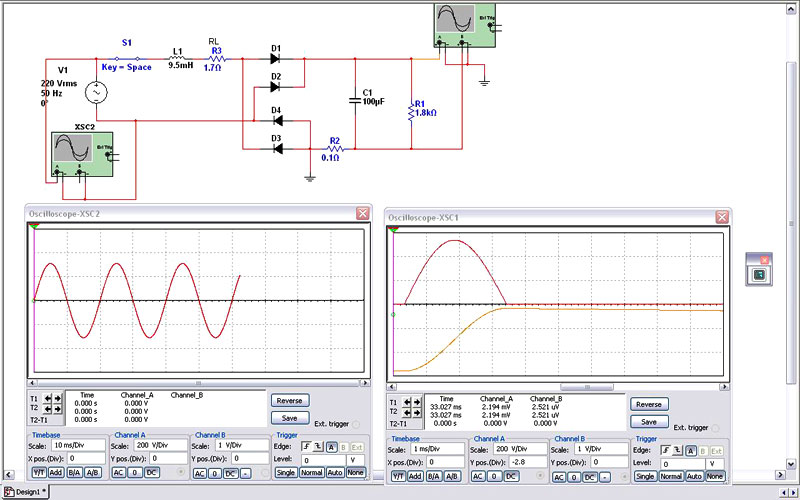Move cursor T1 right in Oscilloscope-XSC2
The height and width of the screenshot is (500, 800).
[56, 400]
